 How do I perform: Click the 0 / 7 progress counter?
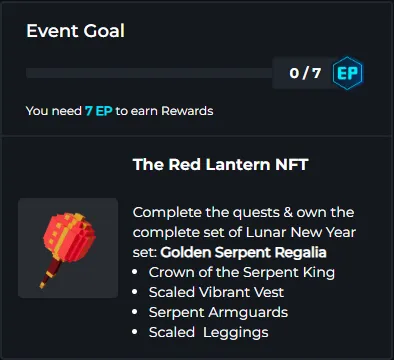pos(305,73)
